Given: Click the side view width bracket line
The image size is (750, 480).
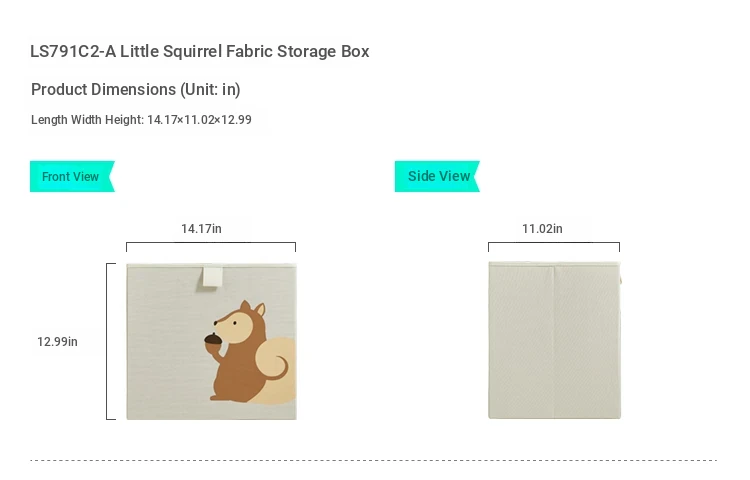Looking at the screenshot, I should pos(554,247).
